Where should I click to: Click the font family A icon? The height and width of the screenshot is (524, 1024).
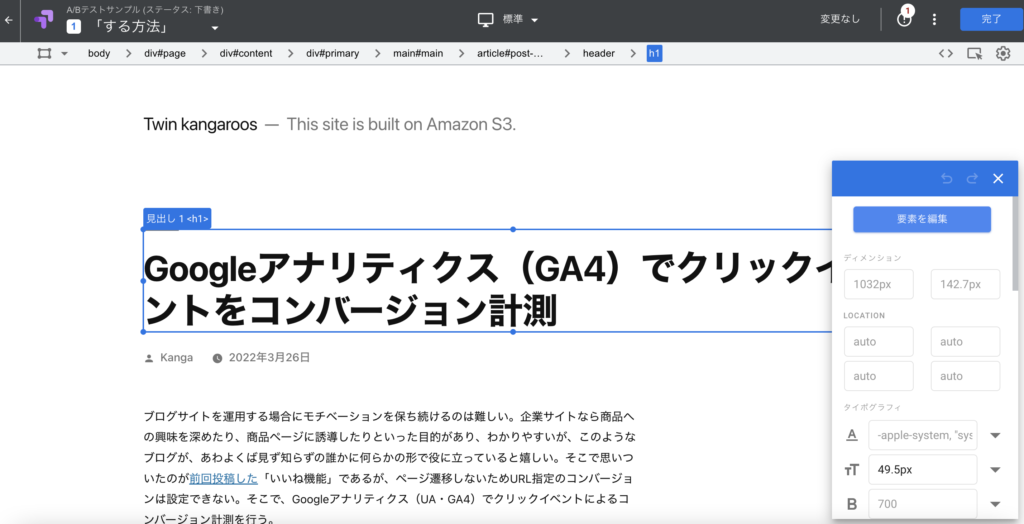(852, 435)
